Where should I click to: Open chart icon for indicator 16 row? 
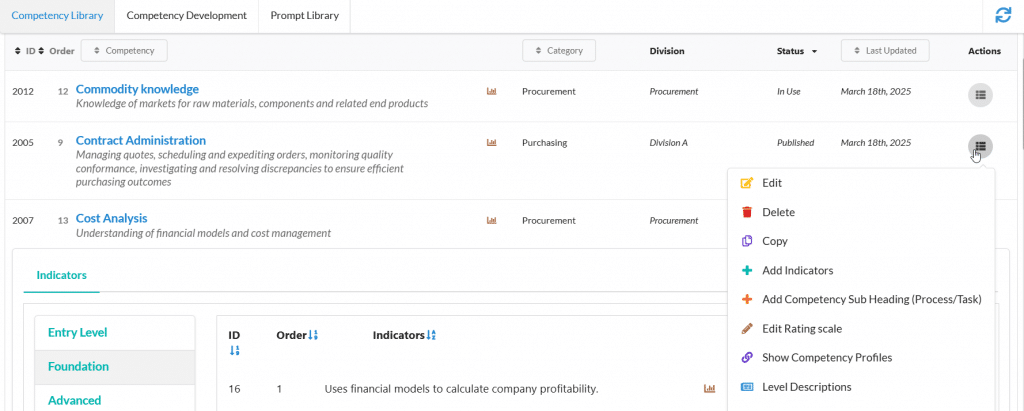click(x=709, y=389)
